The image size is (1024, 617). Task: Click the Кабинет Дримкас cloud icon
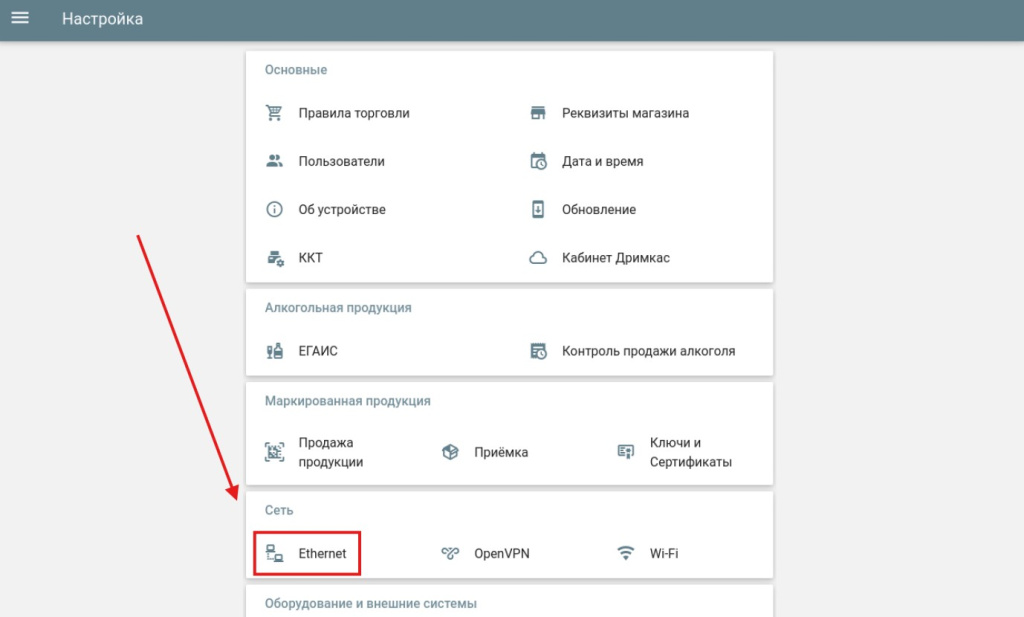coord(539,257)
